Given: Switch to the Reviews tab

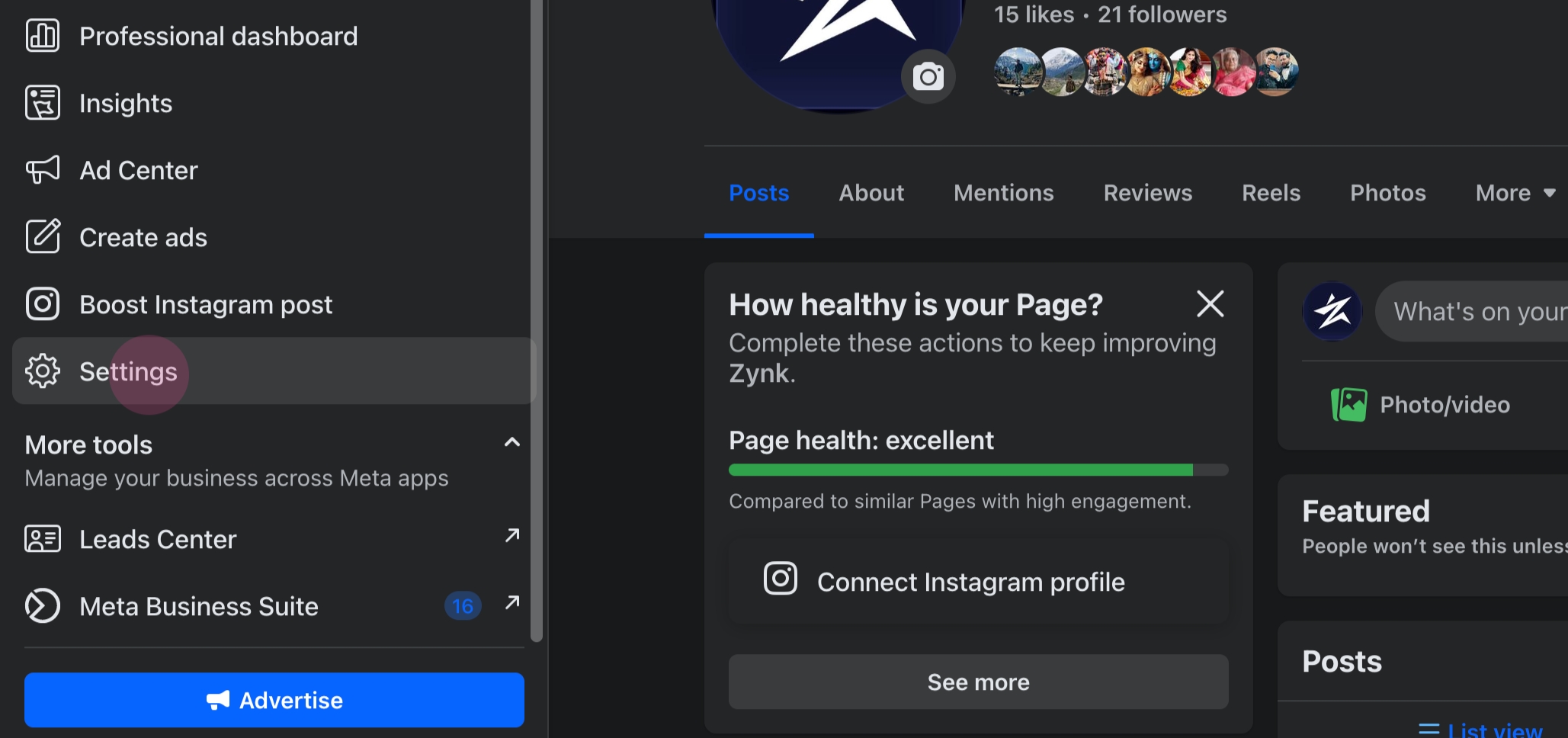Looking at the screenshot, I should (1147, 193).
